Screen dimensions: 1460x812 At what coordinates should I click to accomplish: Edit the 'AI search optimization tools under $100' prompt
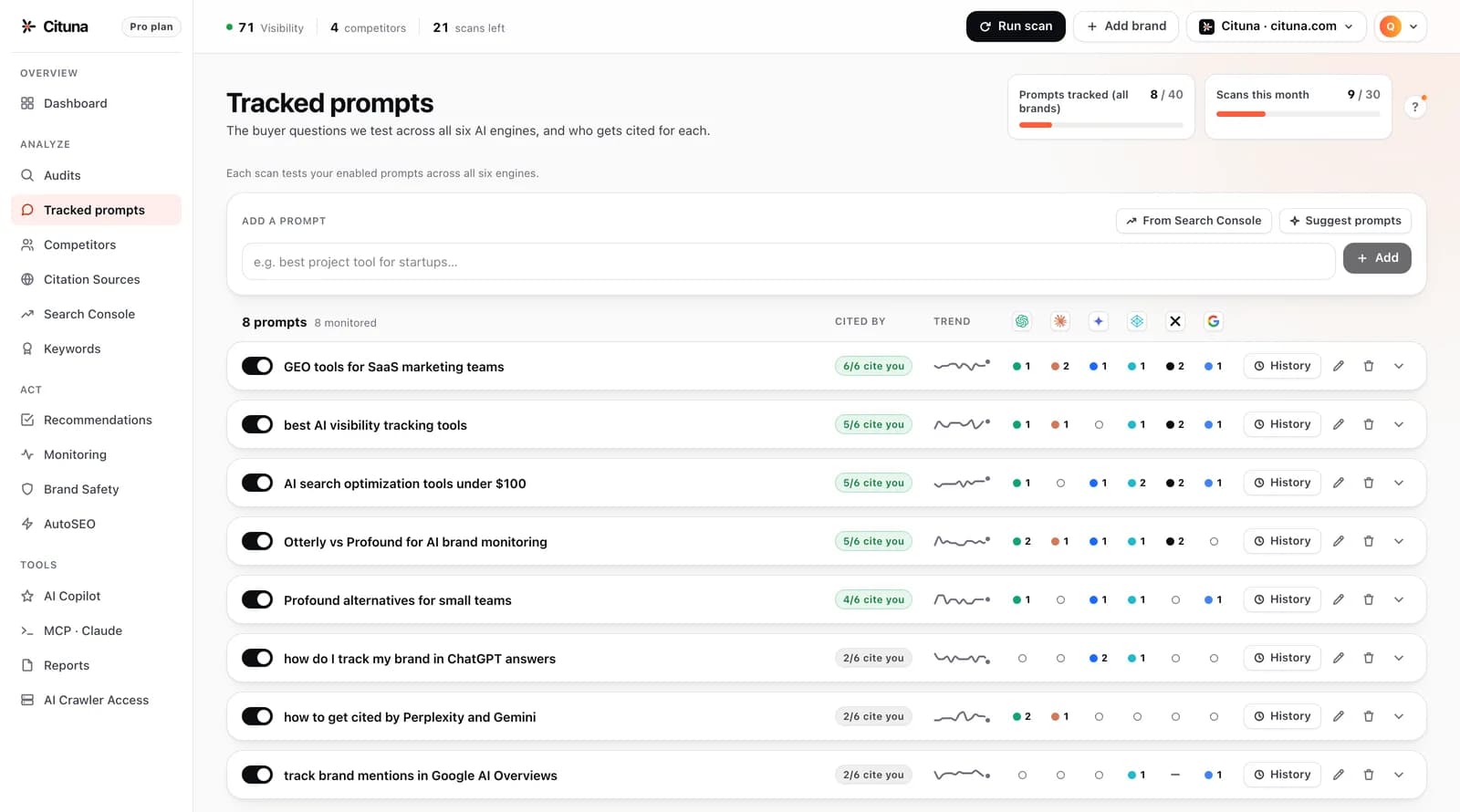1339,483
